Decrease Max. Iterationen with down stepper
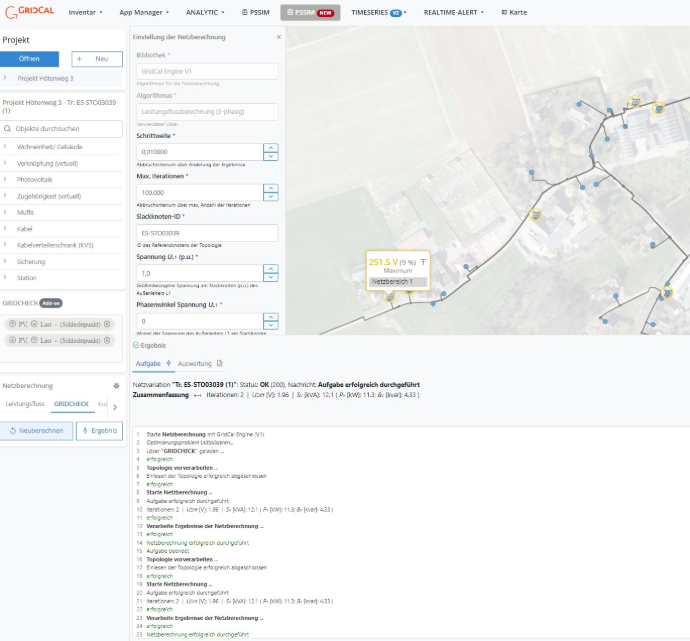Image resolution: width=690 pixels, height=641 pixels. tap(270, 196)
